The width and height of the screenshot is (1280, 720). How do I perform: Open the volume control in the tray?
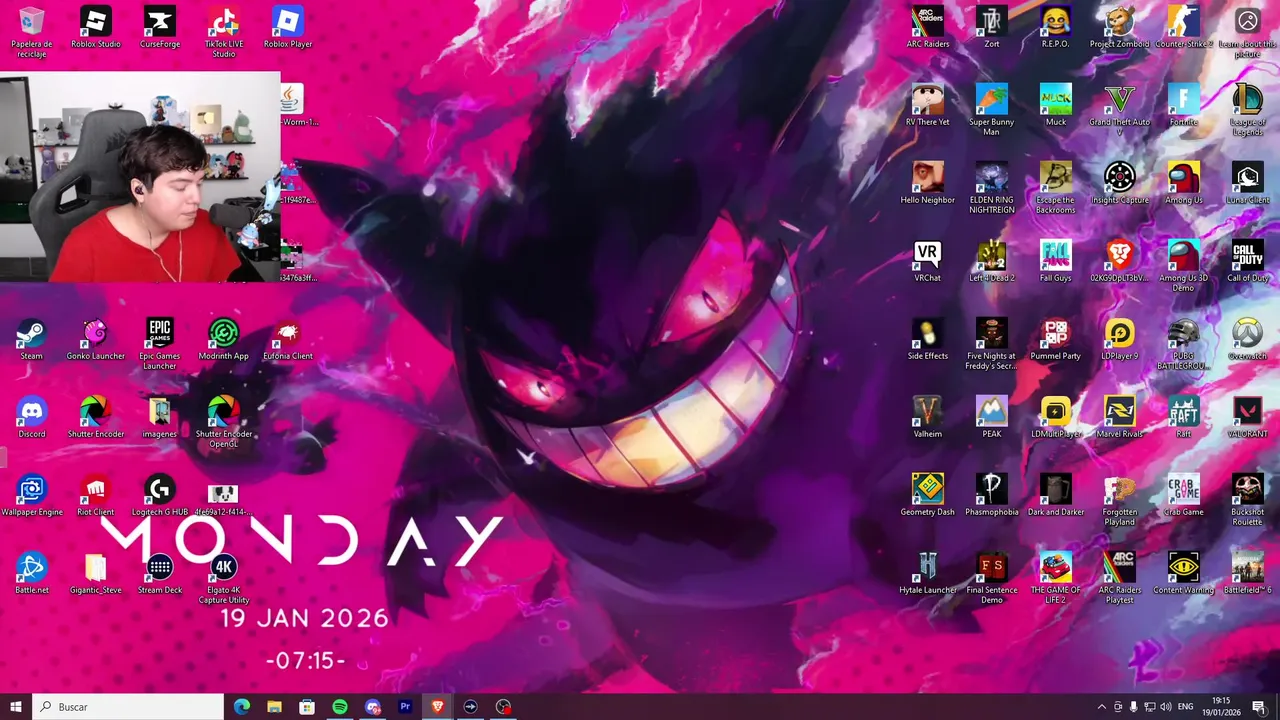[1166, 707]
